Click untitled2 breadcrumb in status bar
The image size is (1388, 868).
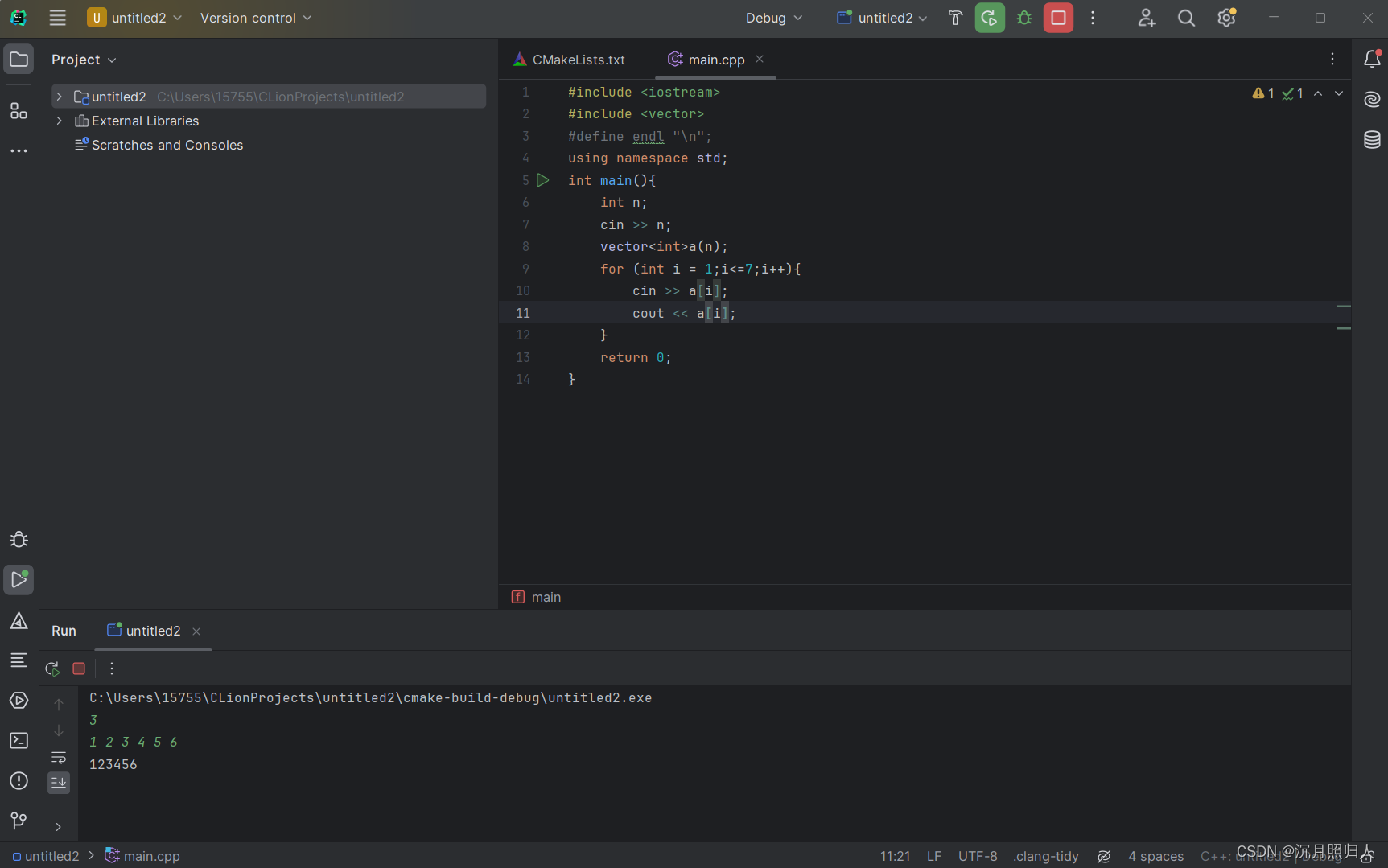pyautogui.click(x=46, y=856)
